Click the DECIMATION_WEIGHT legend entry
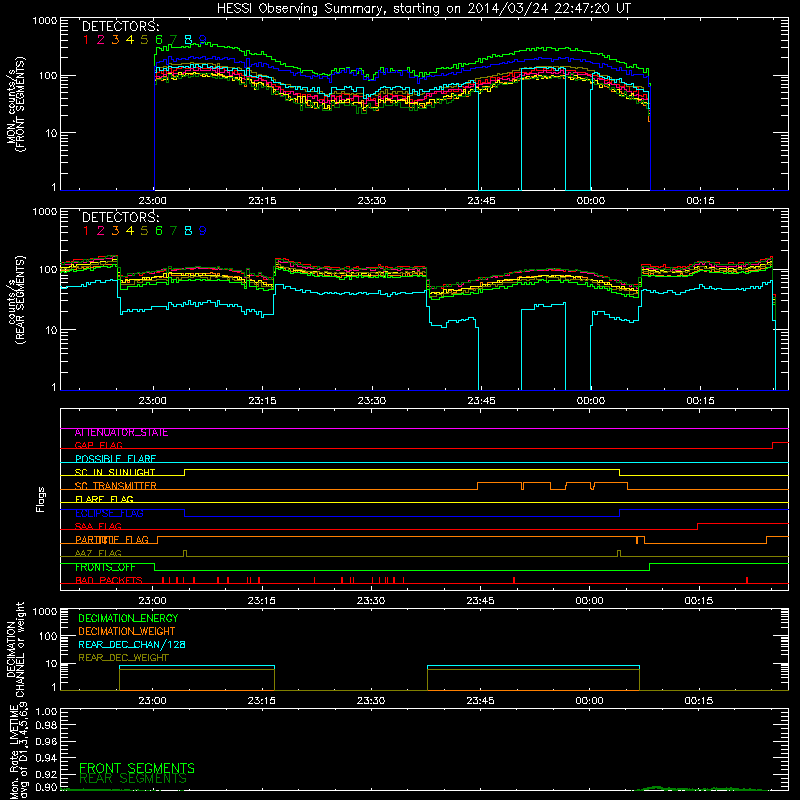 (127, 632)
